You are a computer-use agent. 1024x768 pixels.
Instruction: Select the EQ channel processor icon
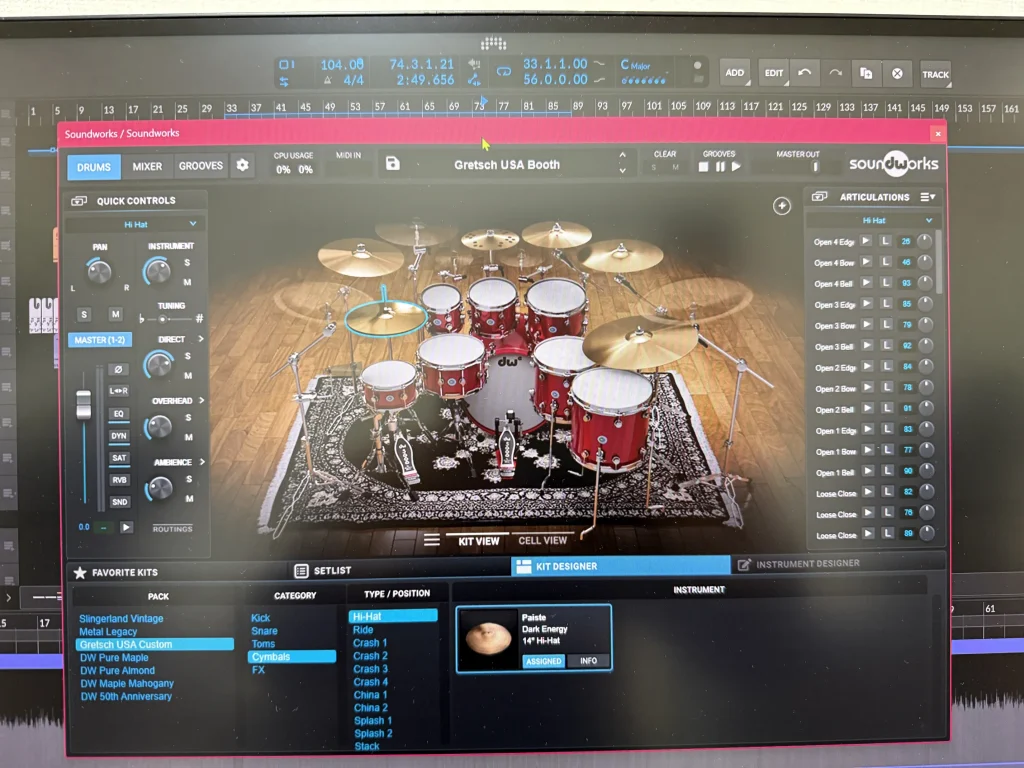(118, 413)
